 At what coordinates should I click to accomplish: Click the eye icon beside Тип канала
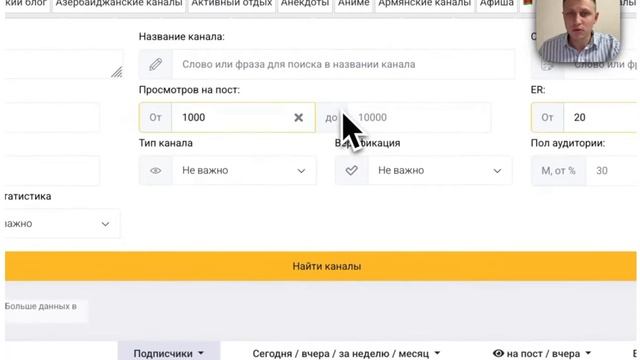coord(156,171)
